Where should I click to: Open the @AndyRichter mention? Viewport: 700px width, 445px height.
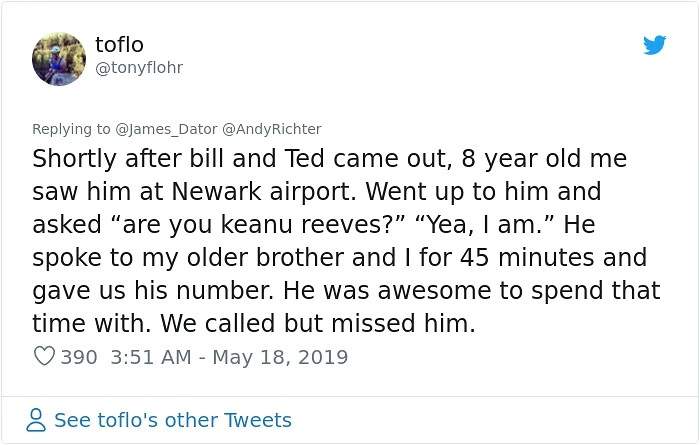(x=271, y=129)
